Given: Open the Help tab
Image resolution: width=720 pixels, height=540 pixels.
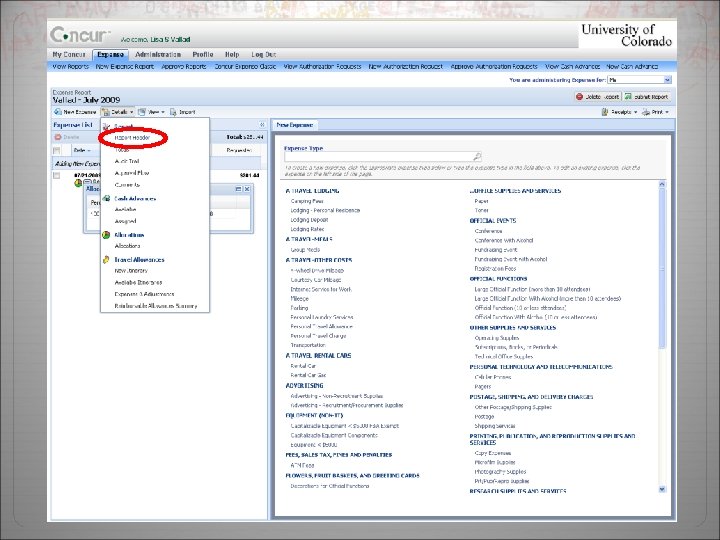Looking at the screenshot, I should 232,55.
